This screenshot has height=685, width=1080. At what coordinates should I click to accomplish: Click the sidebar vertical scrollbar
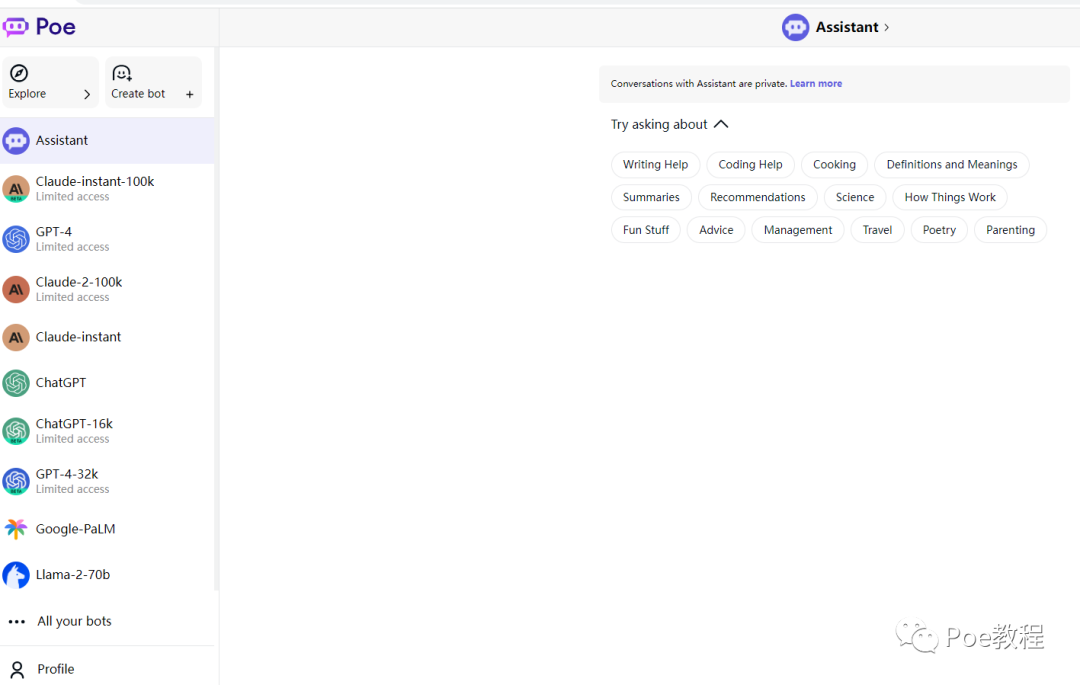(216, 319)
